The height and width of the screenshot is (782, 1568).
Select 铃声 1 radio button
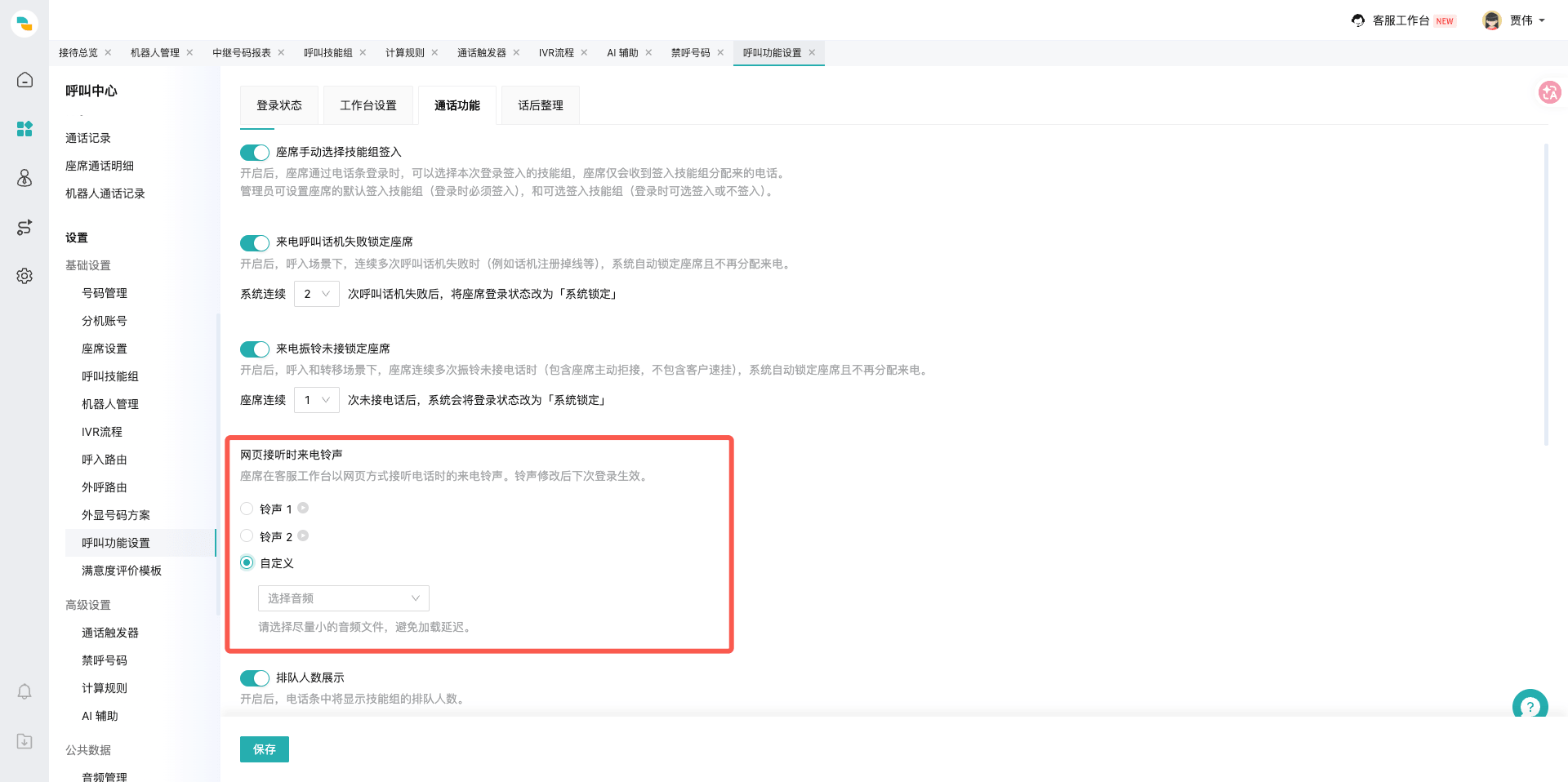(247, 509)
